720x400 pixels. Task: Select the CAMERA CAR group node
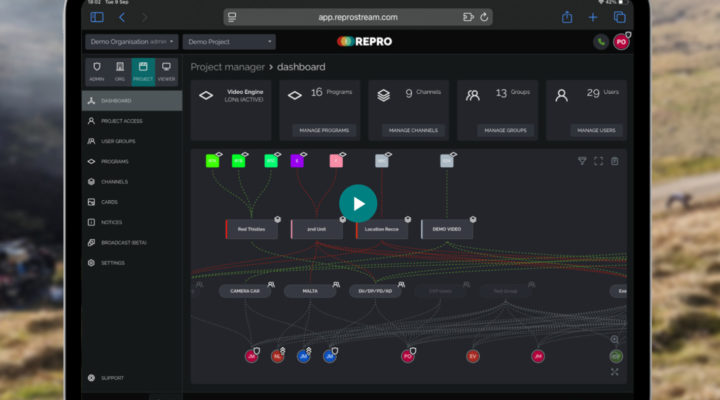pos(245,291)
